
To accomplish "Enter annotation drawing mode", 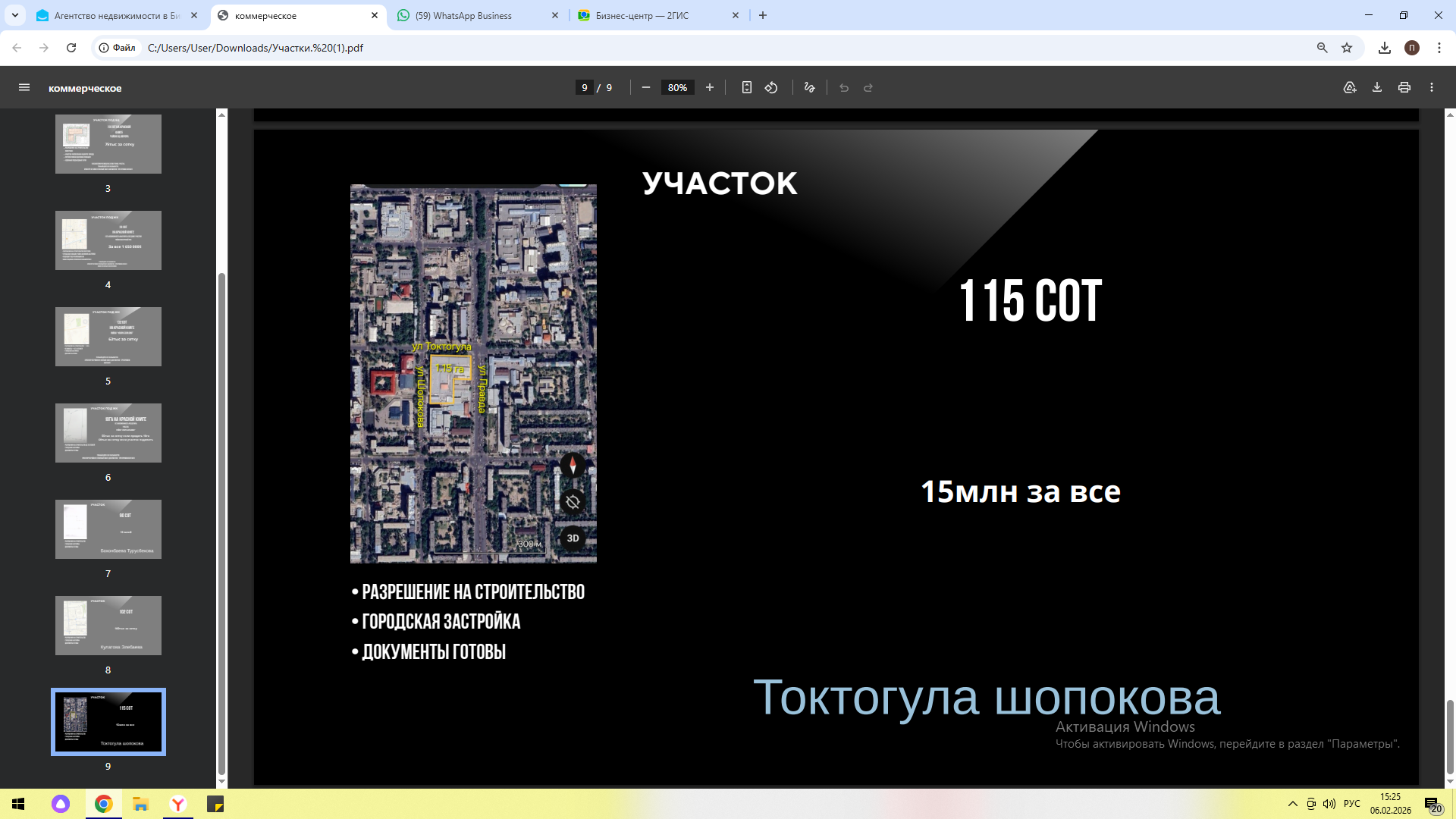I will tap(808, 87).
